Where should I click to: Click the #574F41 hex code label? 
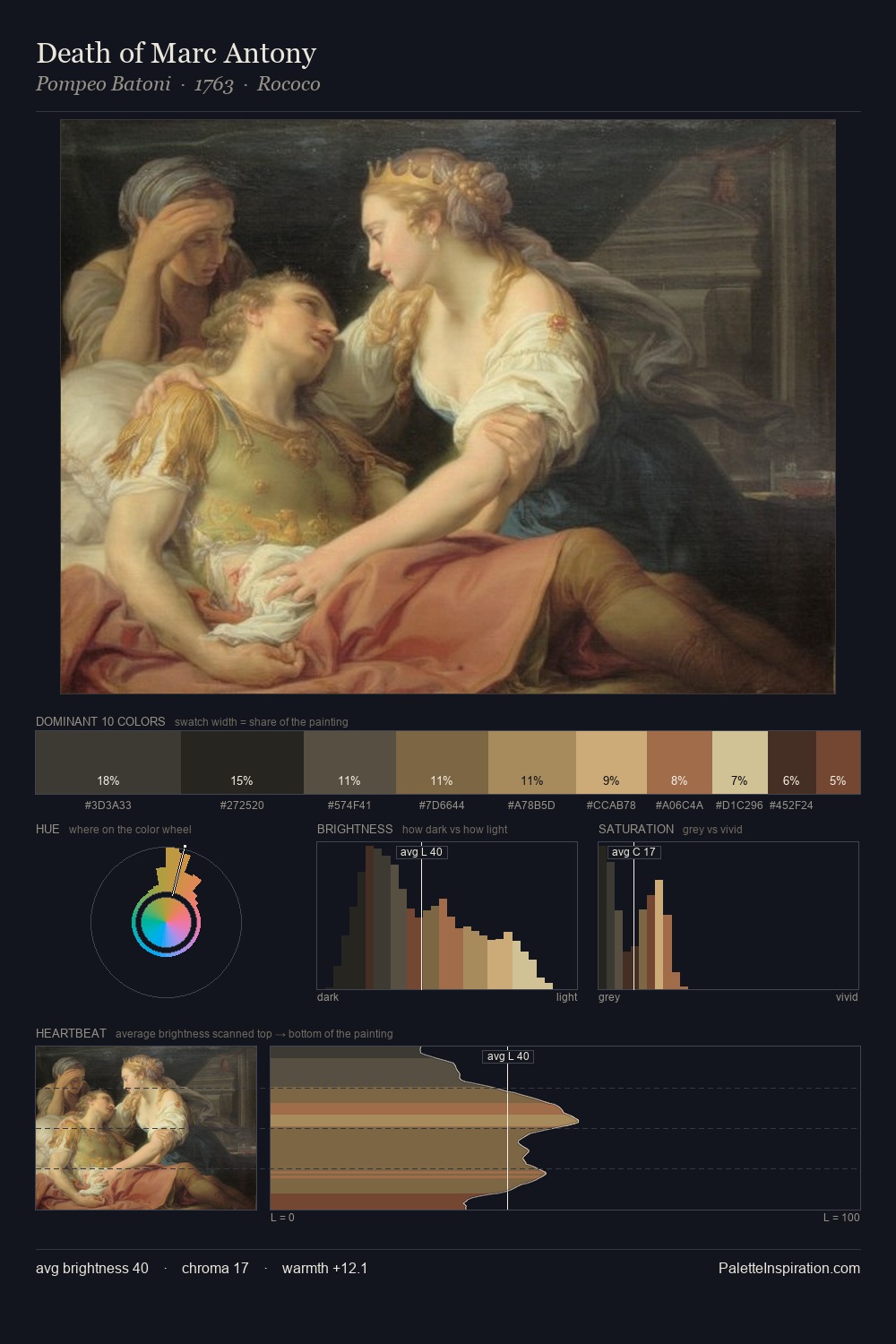pyautogui.click(x=349, y=806)
